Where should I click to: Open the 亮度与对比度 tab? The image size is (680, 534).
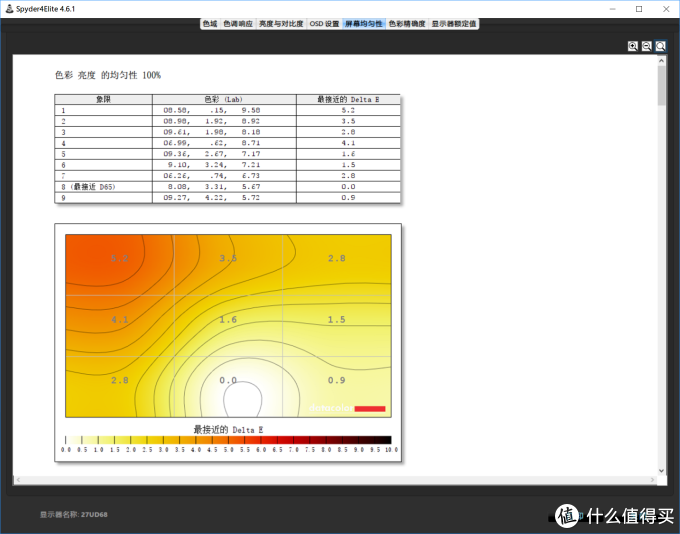[281, 24]
